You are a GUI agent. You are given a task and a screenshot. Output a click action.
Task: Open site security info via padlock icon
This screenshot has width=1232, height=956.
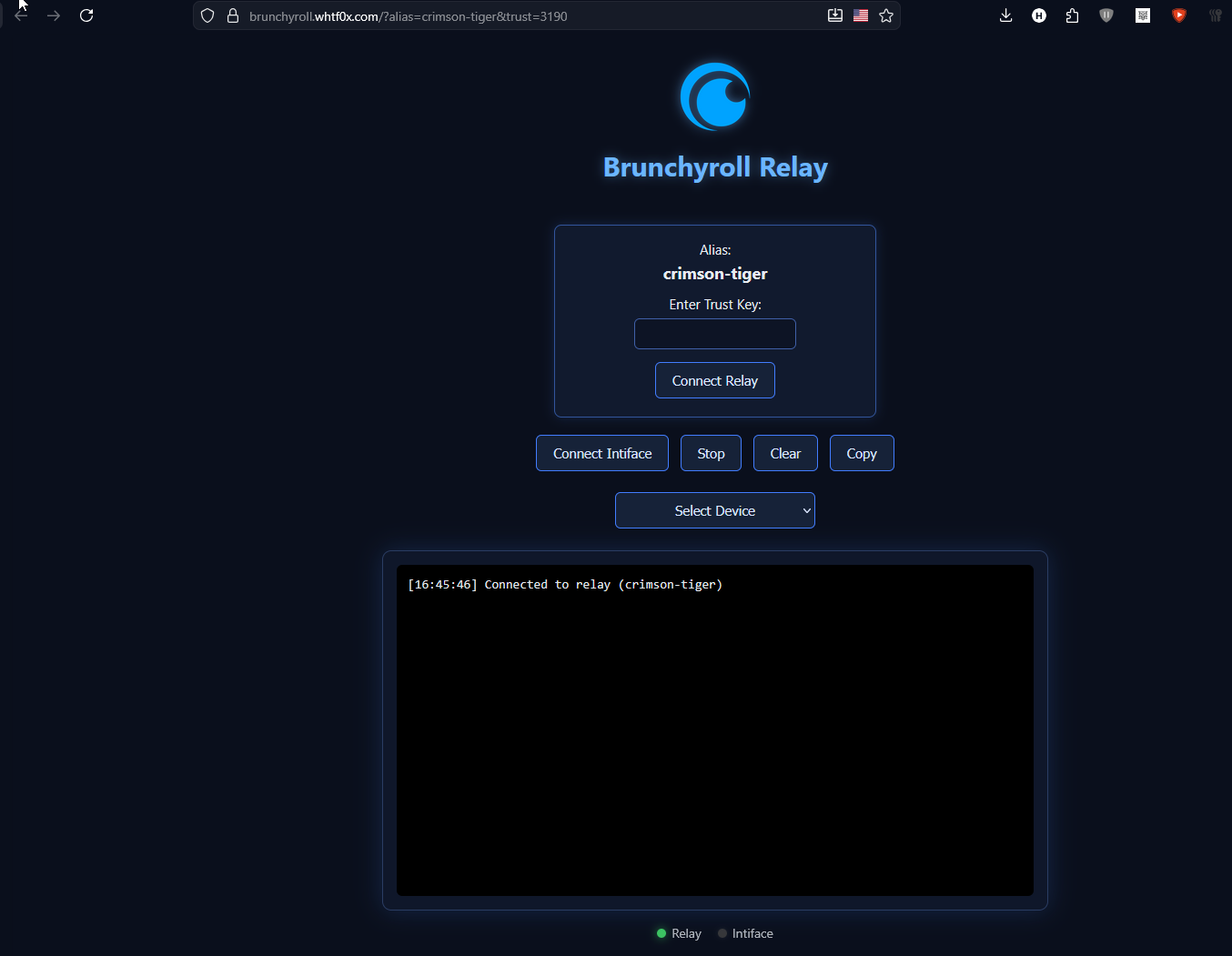pyautogui.click(x=232, y=15)
